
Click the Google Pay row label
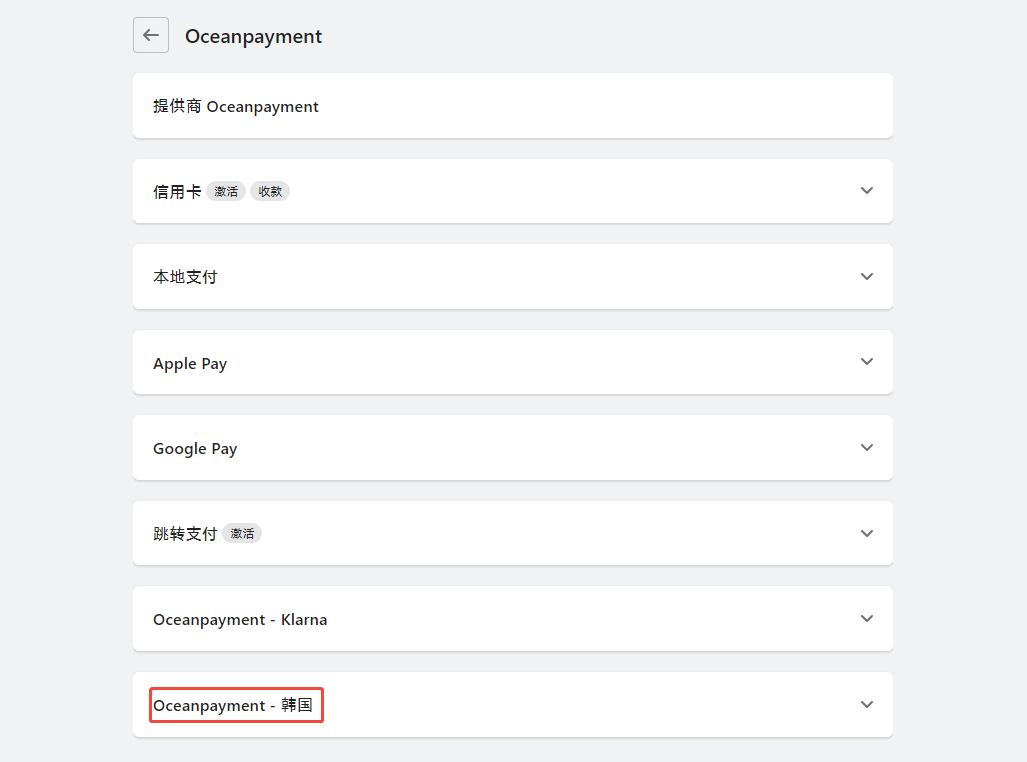(195, 448)
